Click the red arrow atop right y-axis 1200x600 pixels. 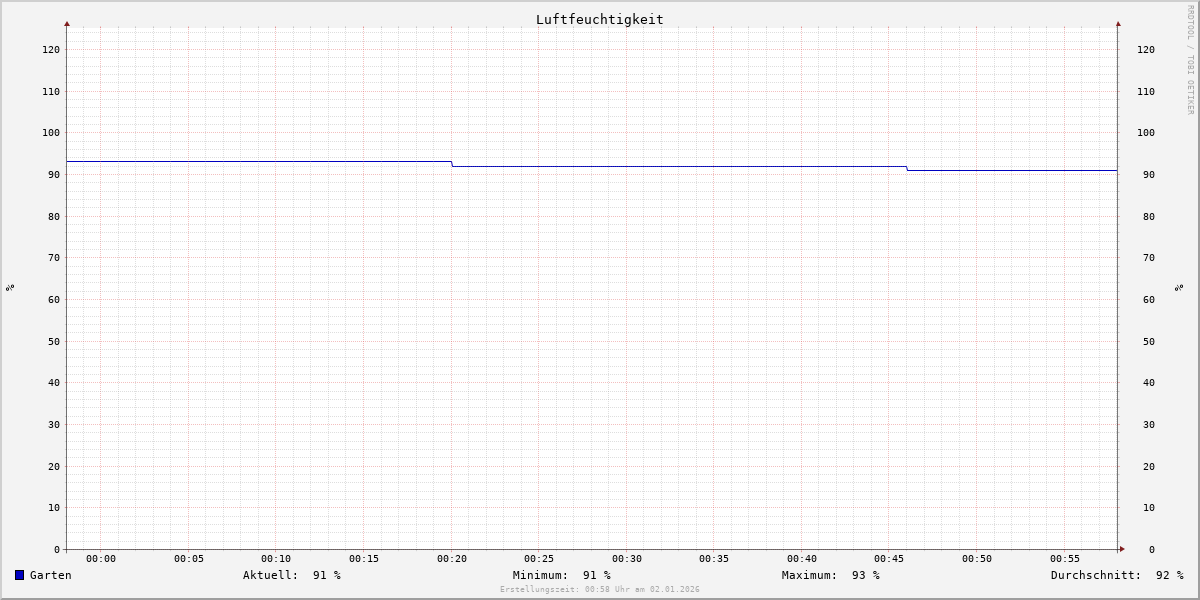click(1118, 23)
